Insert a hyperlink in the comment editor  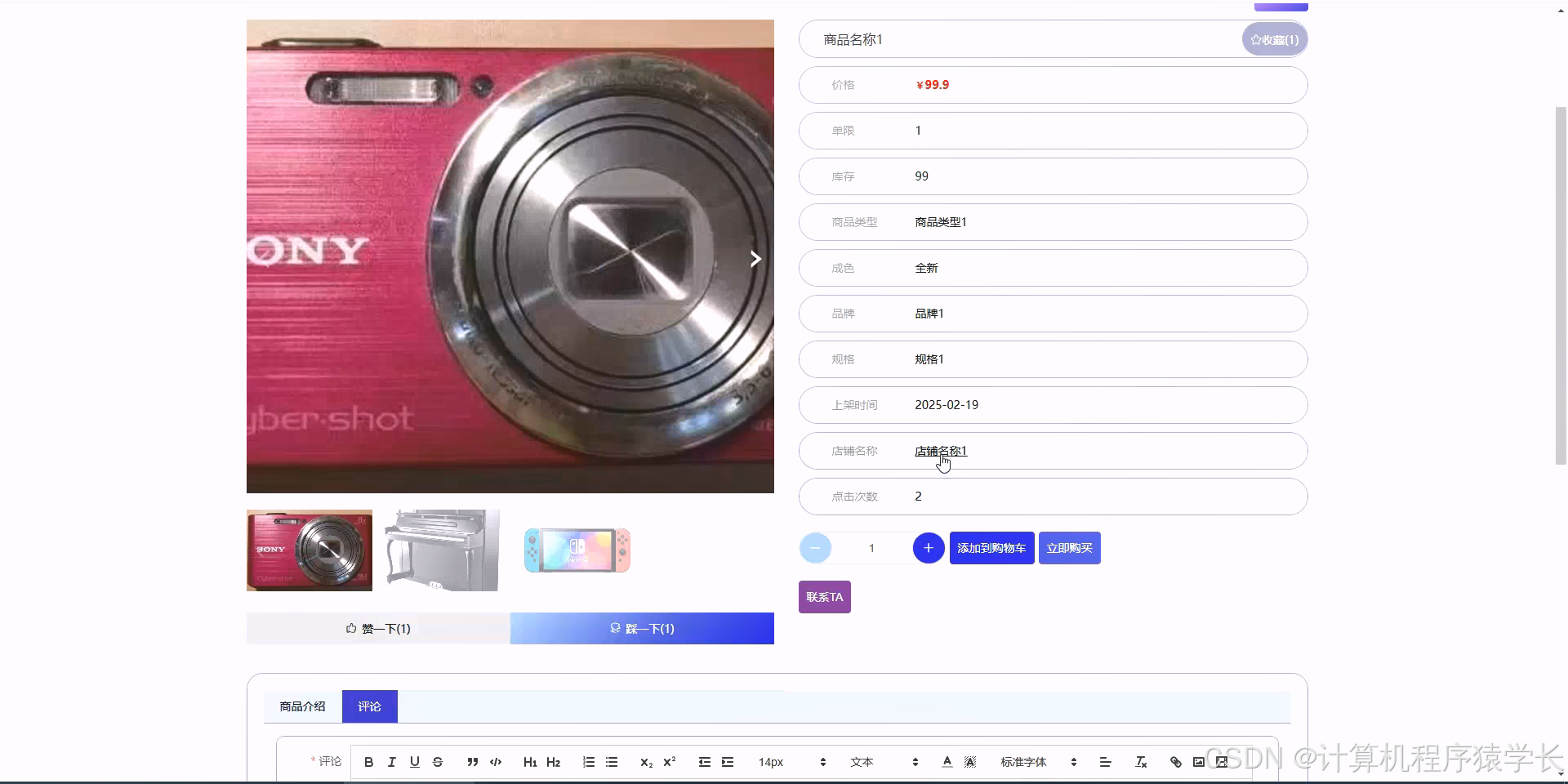[x=1175, y=761]
